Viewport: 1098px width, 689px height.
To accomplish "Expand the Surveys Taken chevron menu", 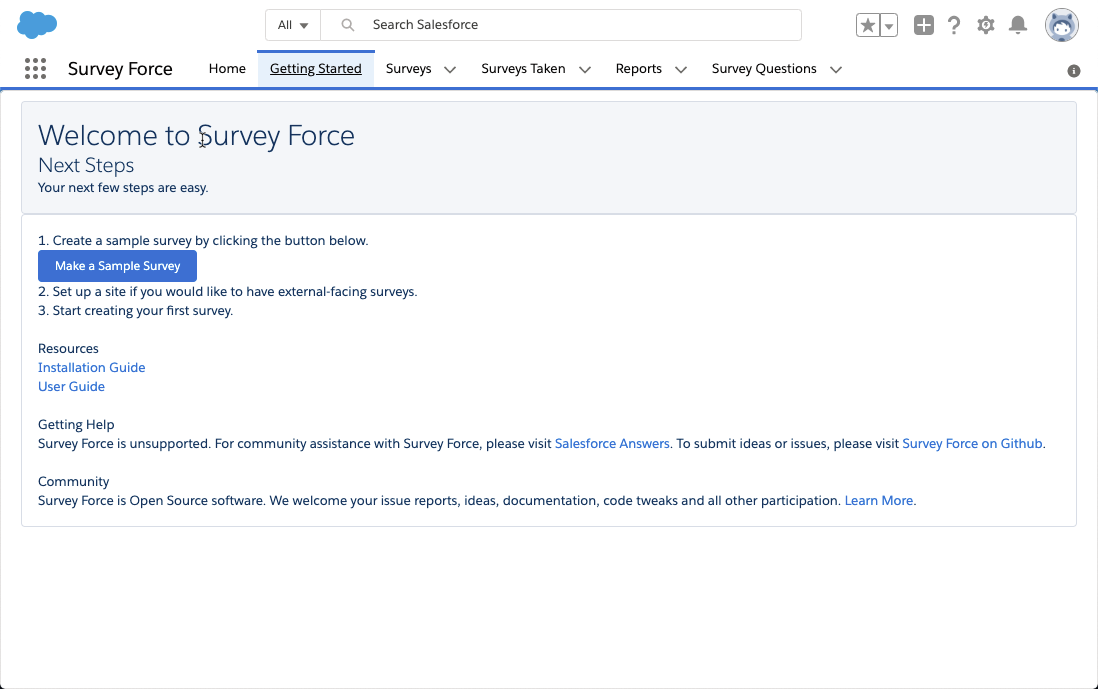I will pyautogui.click(x=585, y=69).
